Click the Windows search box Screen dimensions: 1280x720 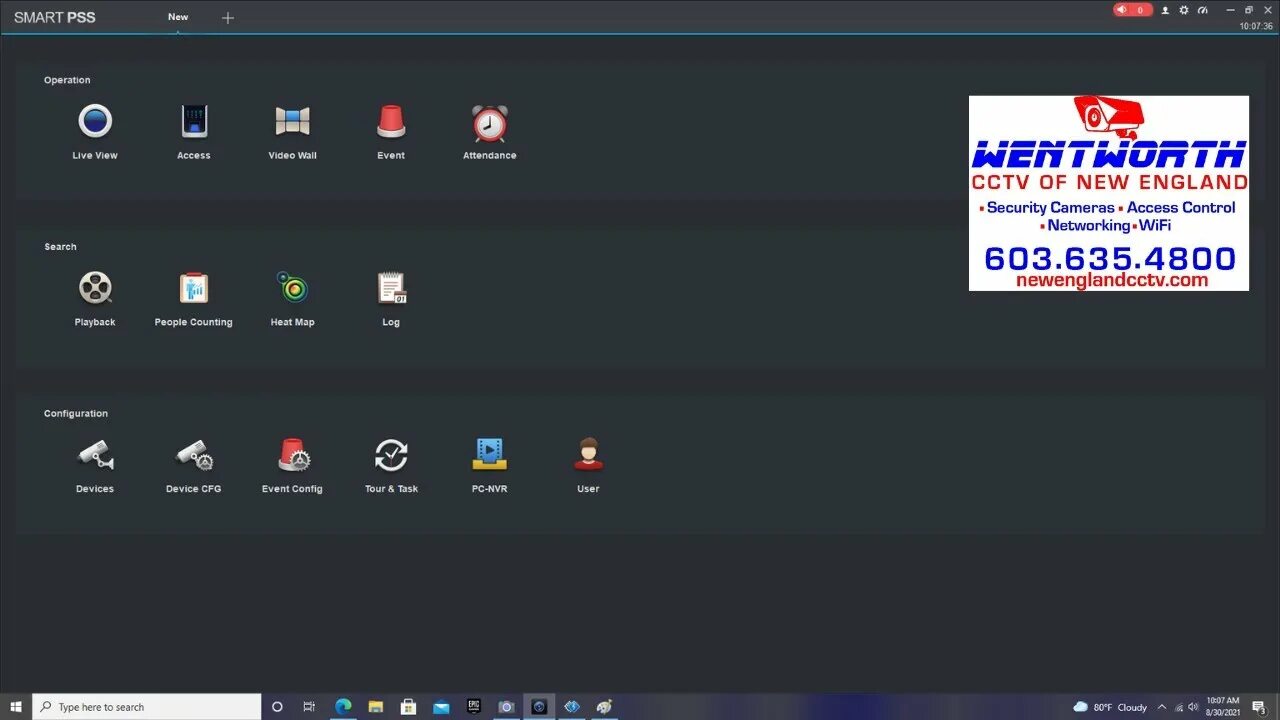(x=147, y=707)
